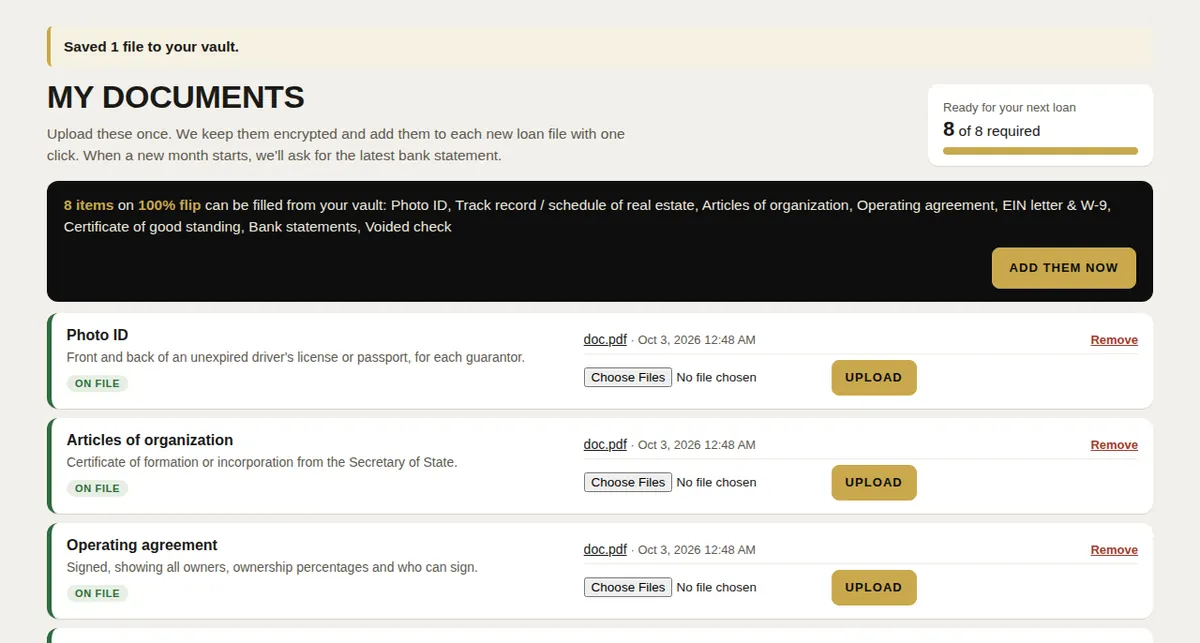
Task: Click the Operating agreement upload timestamp
Action: tap(697, 550)
